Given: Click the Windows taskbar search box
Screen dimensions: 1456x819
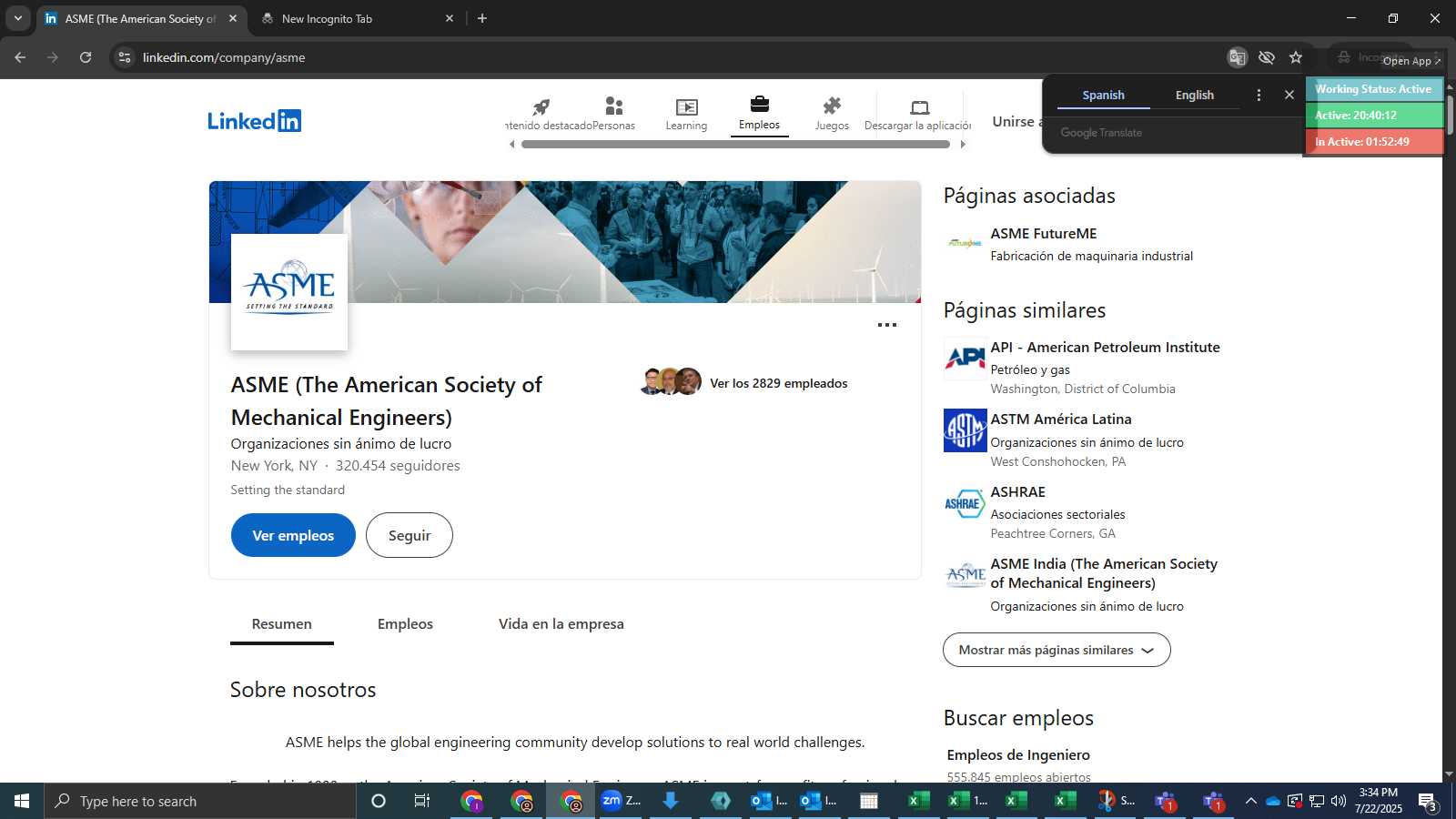Looking at the screenshot, I should click(x=200, y=801).
